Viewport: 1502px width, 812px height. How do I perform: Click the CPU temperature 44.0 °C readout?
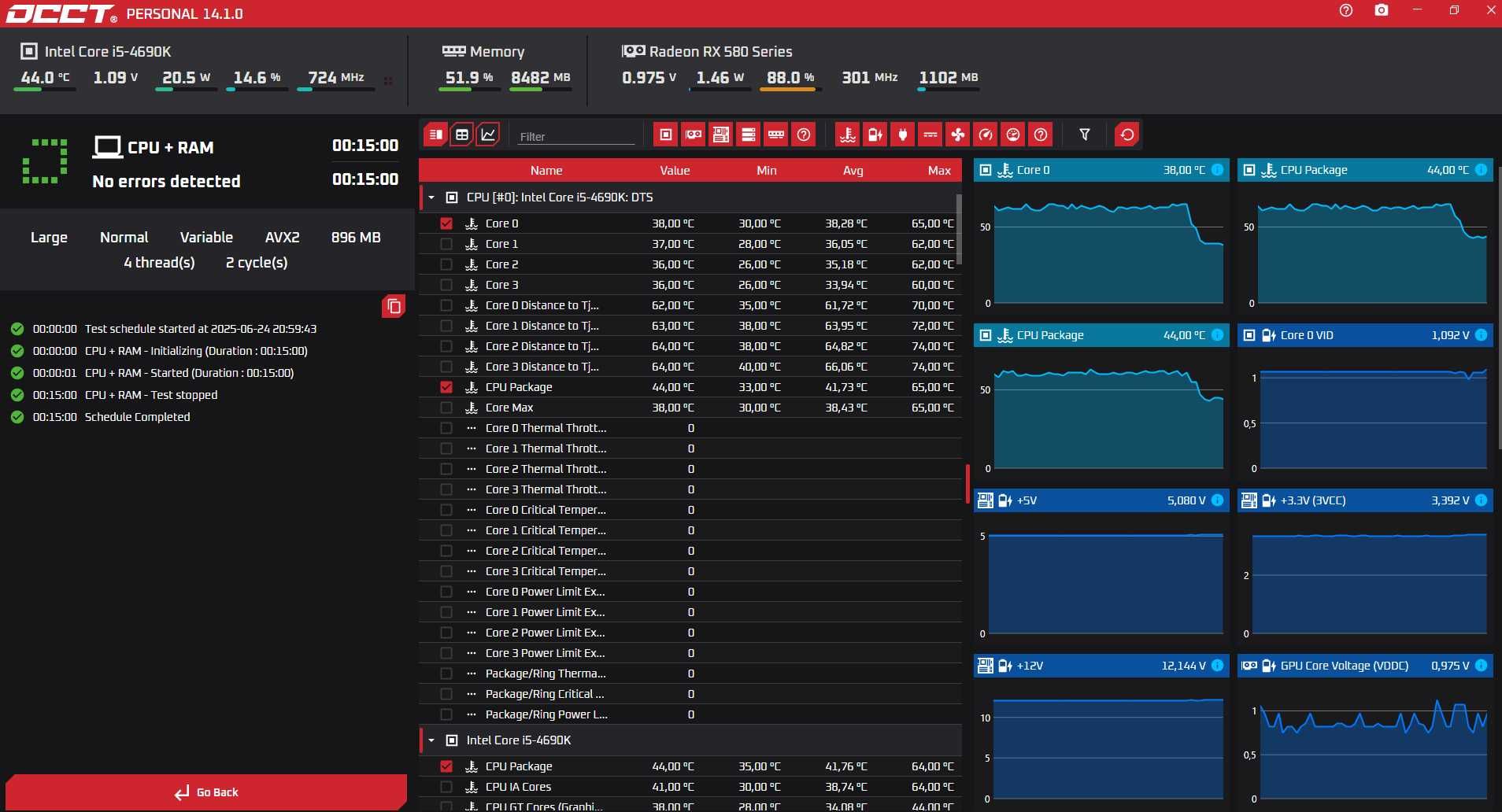pos(45,78)
